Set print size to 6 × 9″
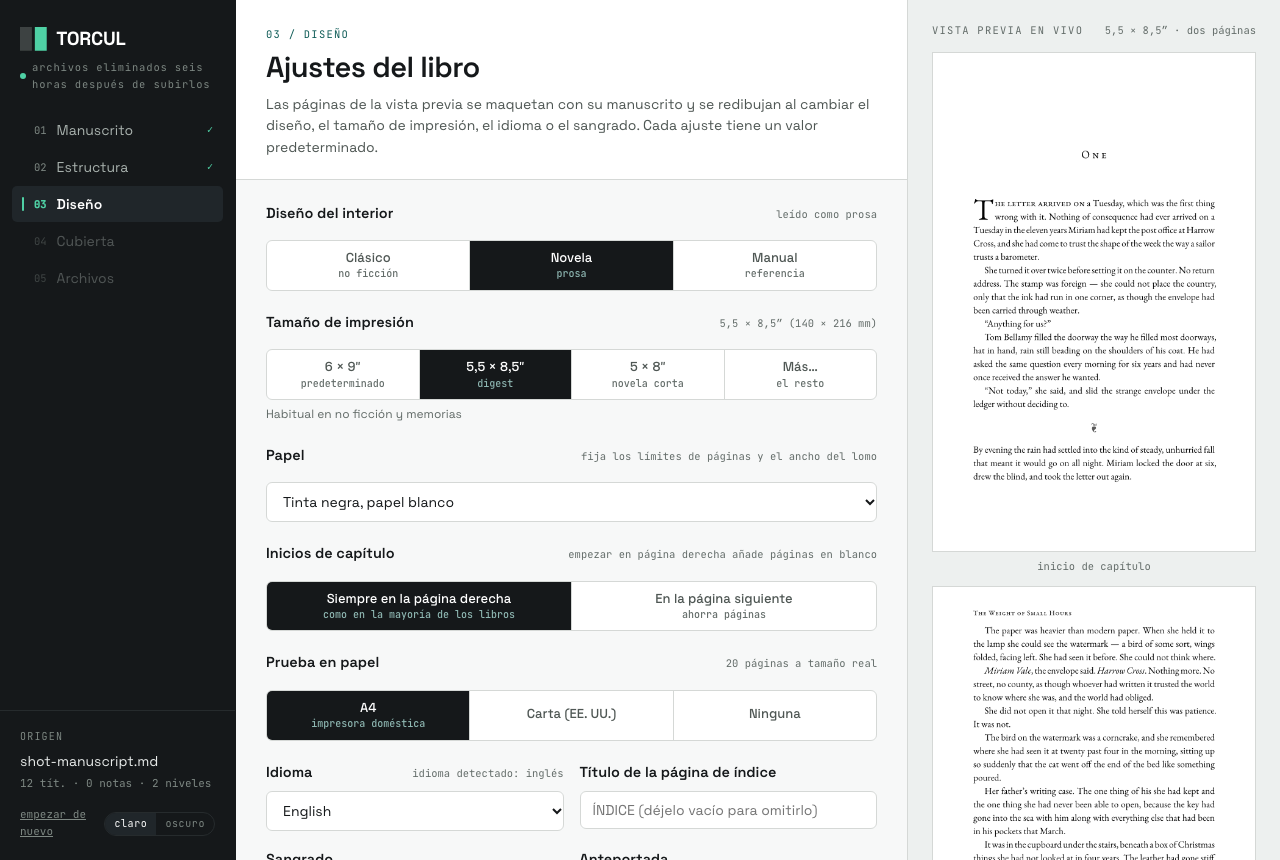This screenshot has height=860, width=1280. (343, 374)
